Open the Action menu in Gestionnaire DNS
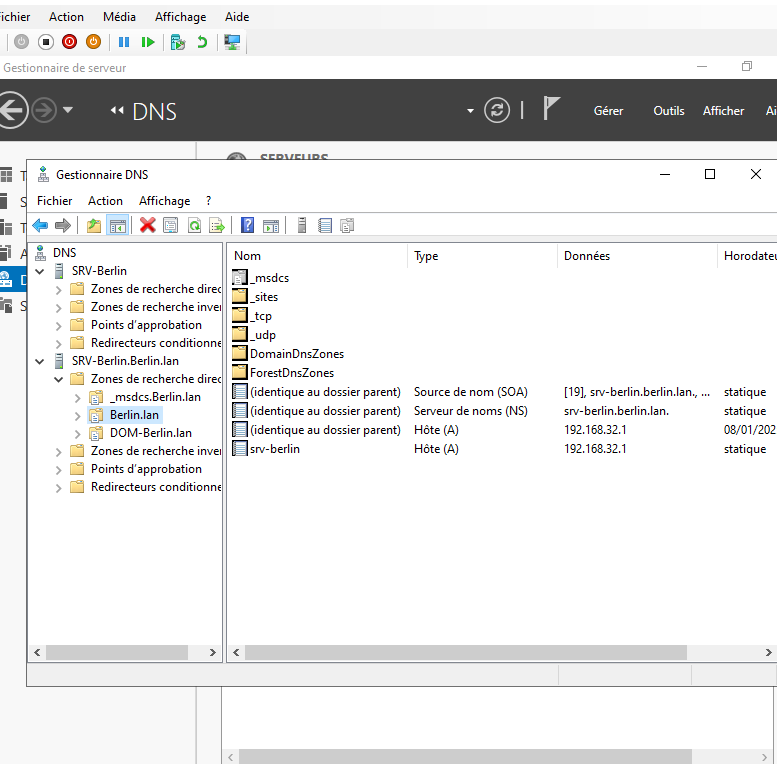 (105, 201)
